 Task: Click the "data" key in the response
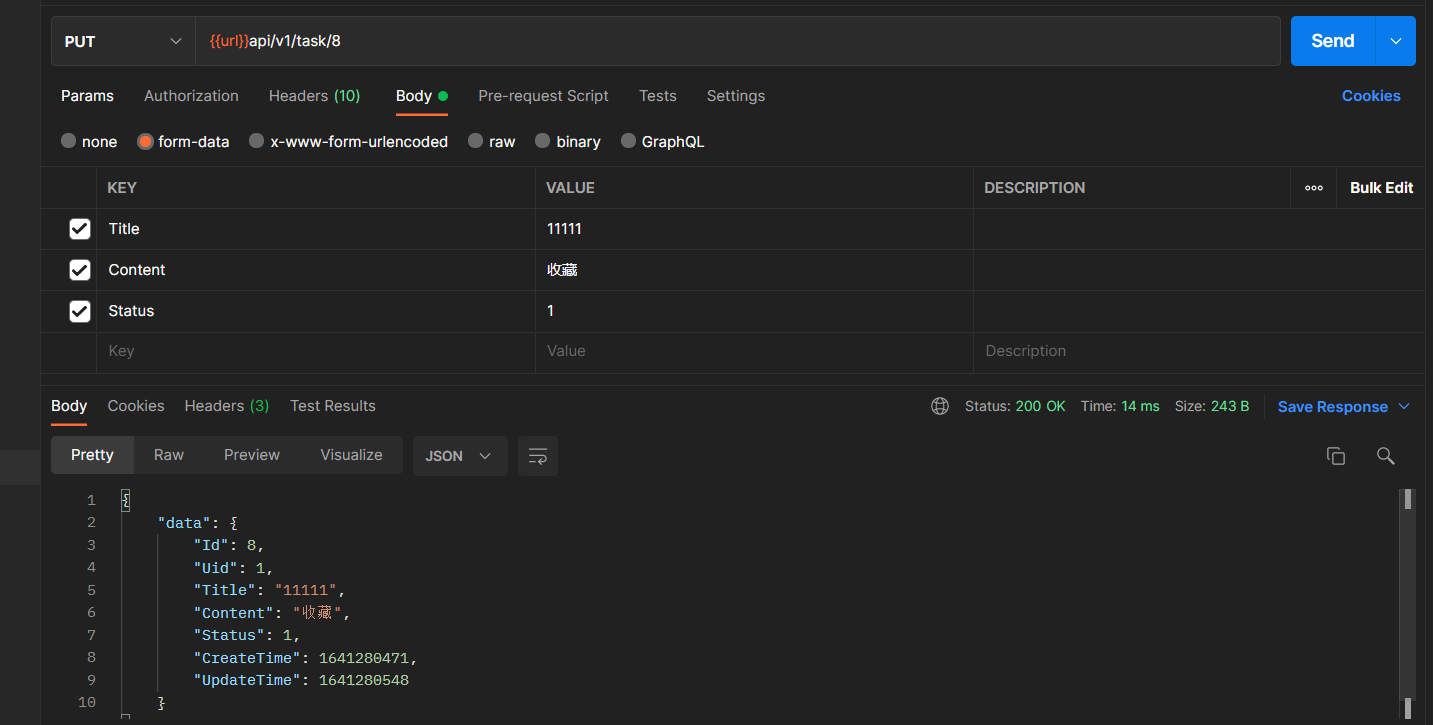tap(184, 523)
